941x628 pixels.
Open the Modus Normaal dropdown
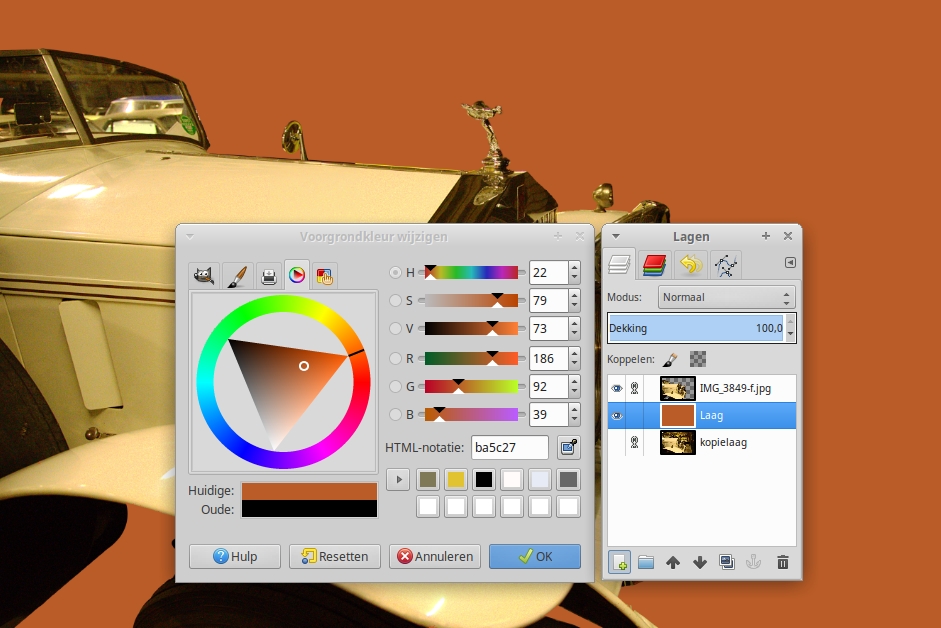727,297
